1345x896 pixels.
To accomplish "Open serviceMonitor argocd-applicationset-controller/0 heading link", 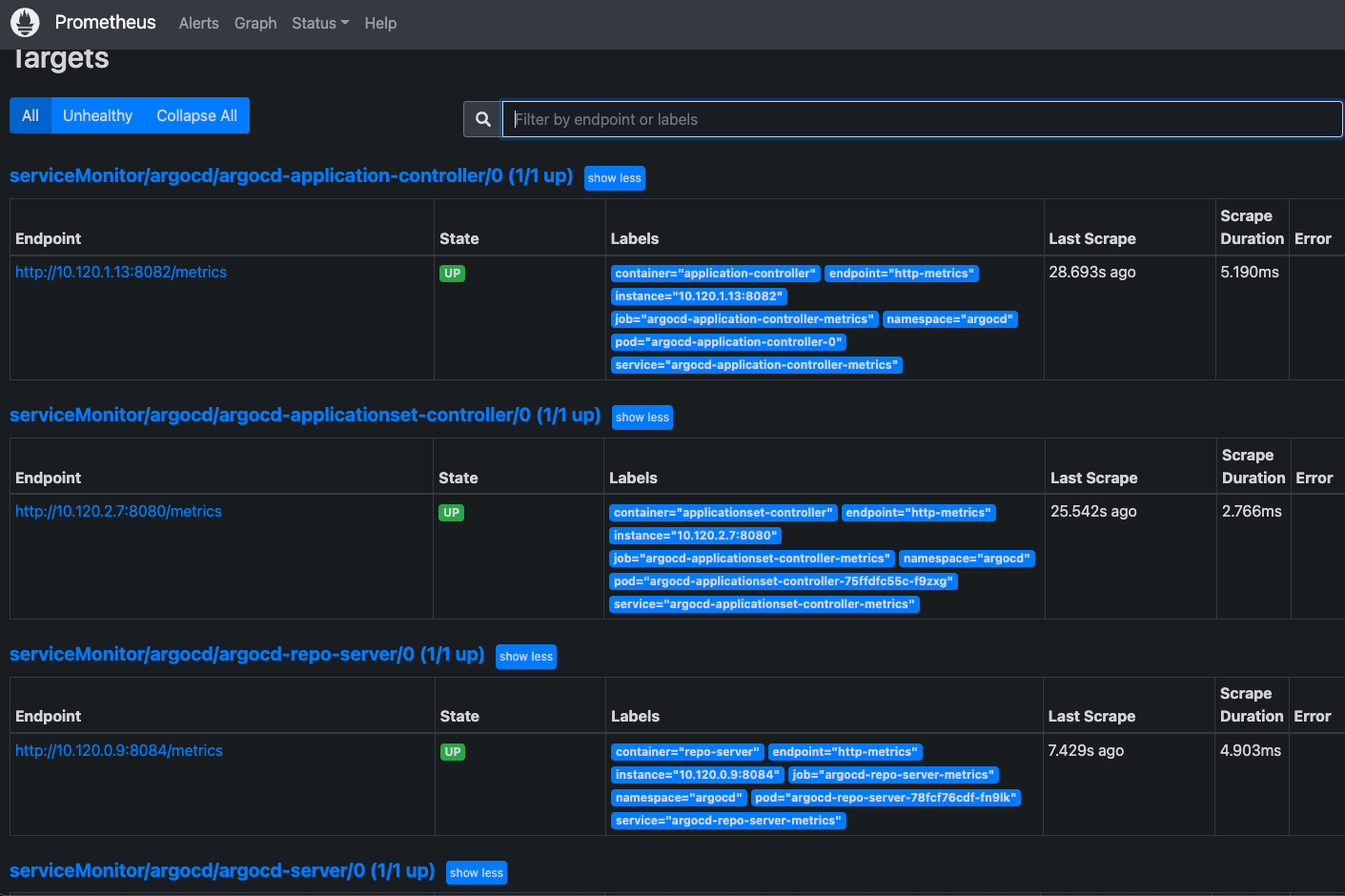I will coord(305,415).
